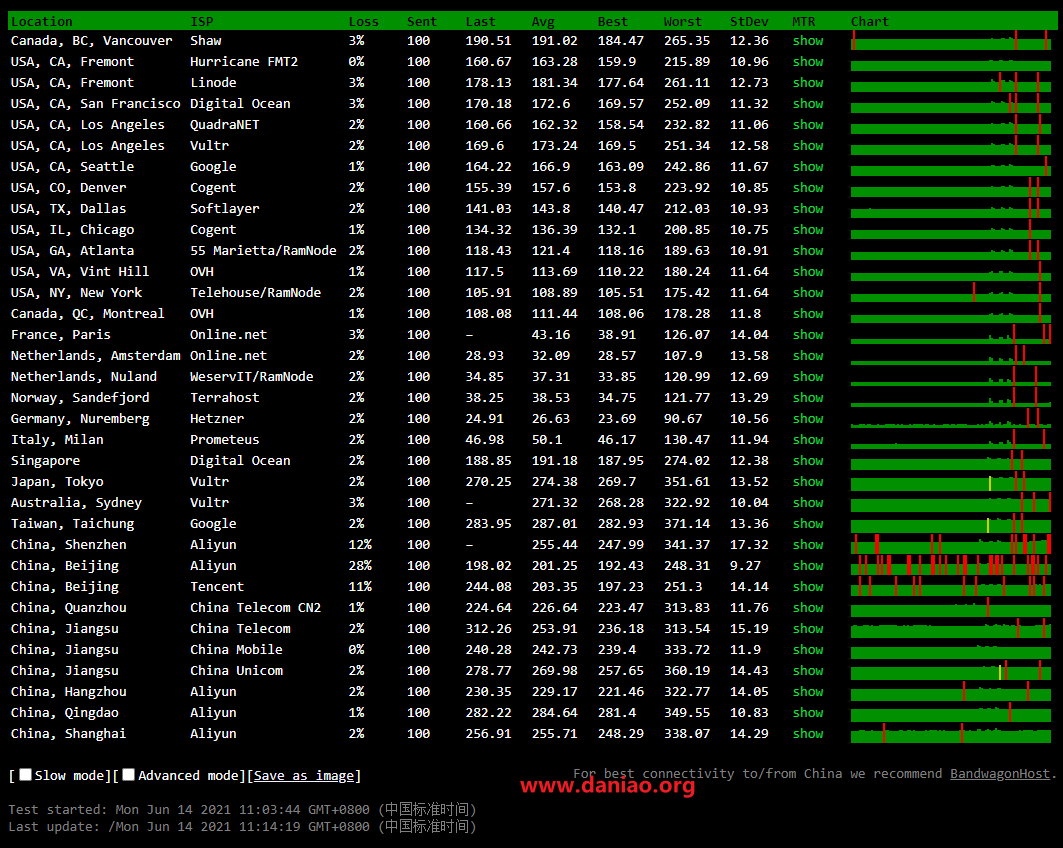Click the 28% loss value for Beijing Aliyun
The height and width of the screenshot is (848, 1063).
pos(360,566)
